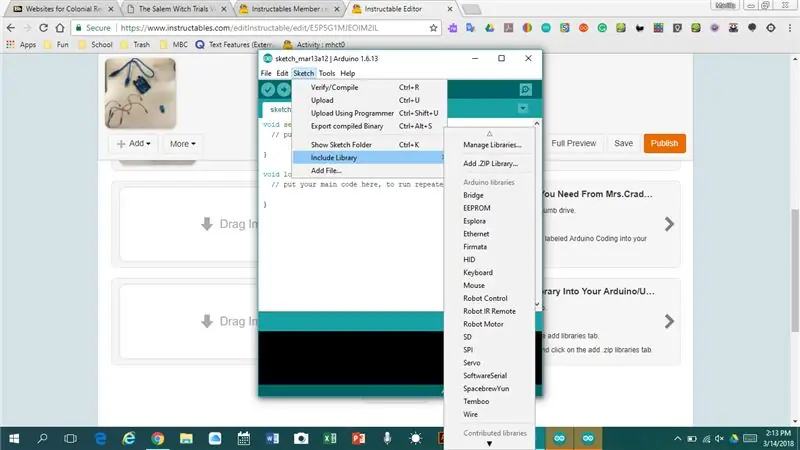Click the browser Reload icon
800x450 pixels.
(43, 28)
